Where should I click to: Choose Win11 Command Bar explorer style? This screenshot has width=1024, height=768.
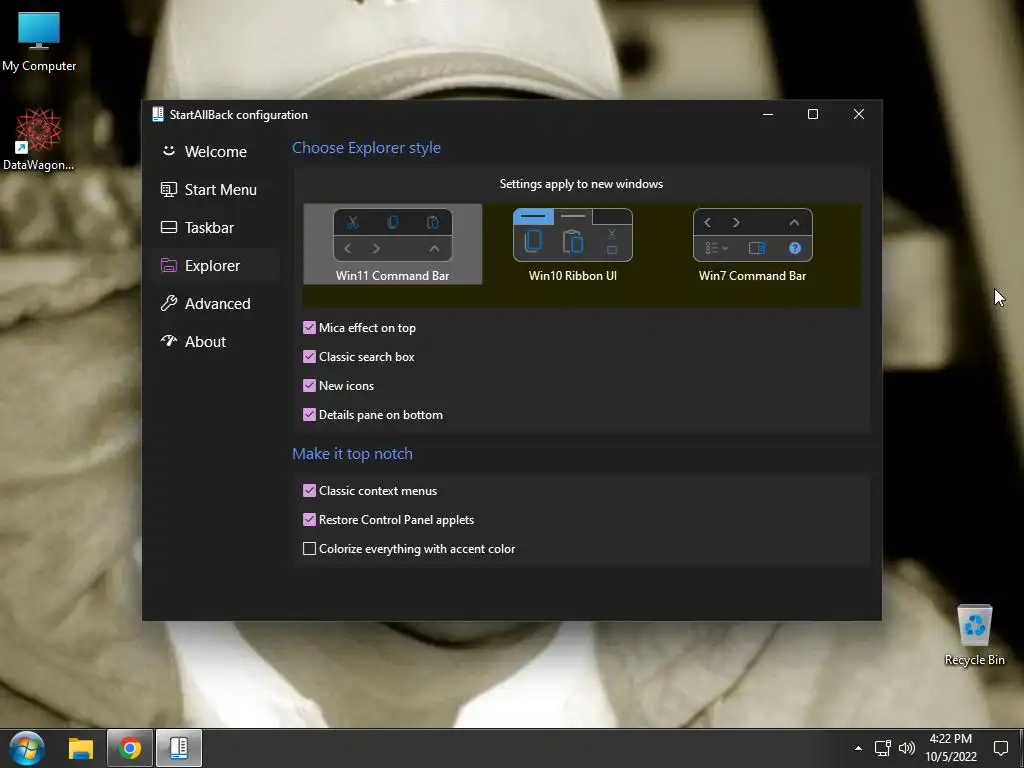point(392,244)
